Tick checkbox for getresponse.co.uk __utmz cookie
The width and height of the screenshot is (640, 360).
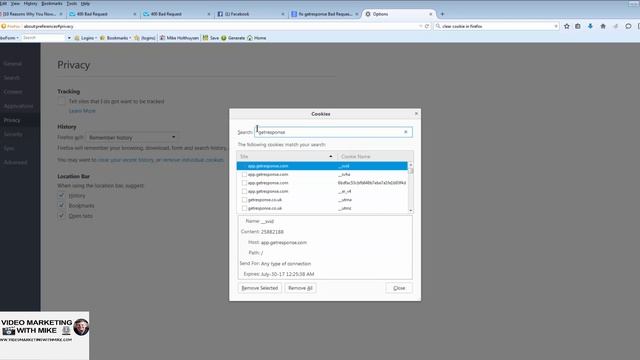[244, 208]
